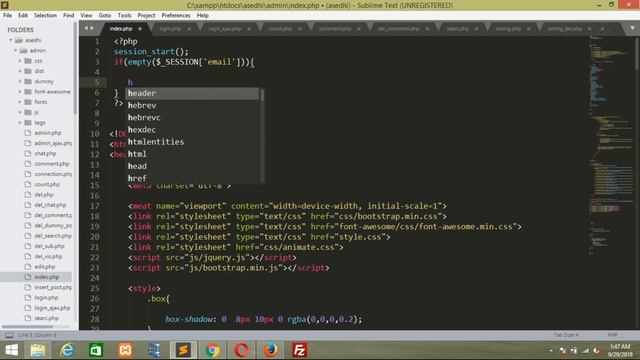The height and width of the screenshot is (360, 640).
Task: Collapse the admin folder
Action: click(x=16, y=51)
